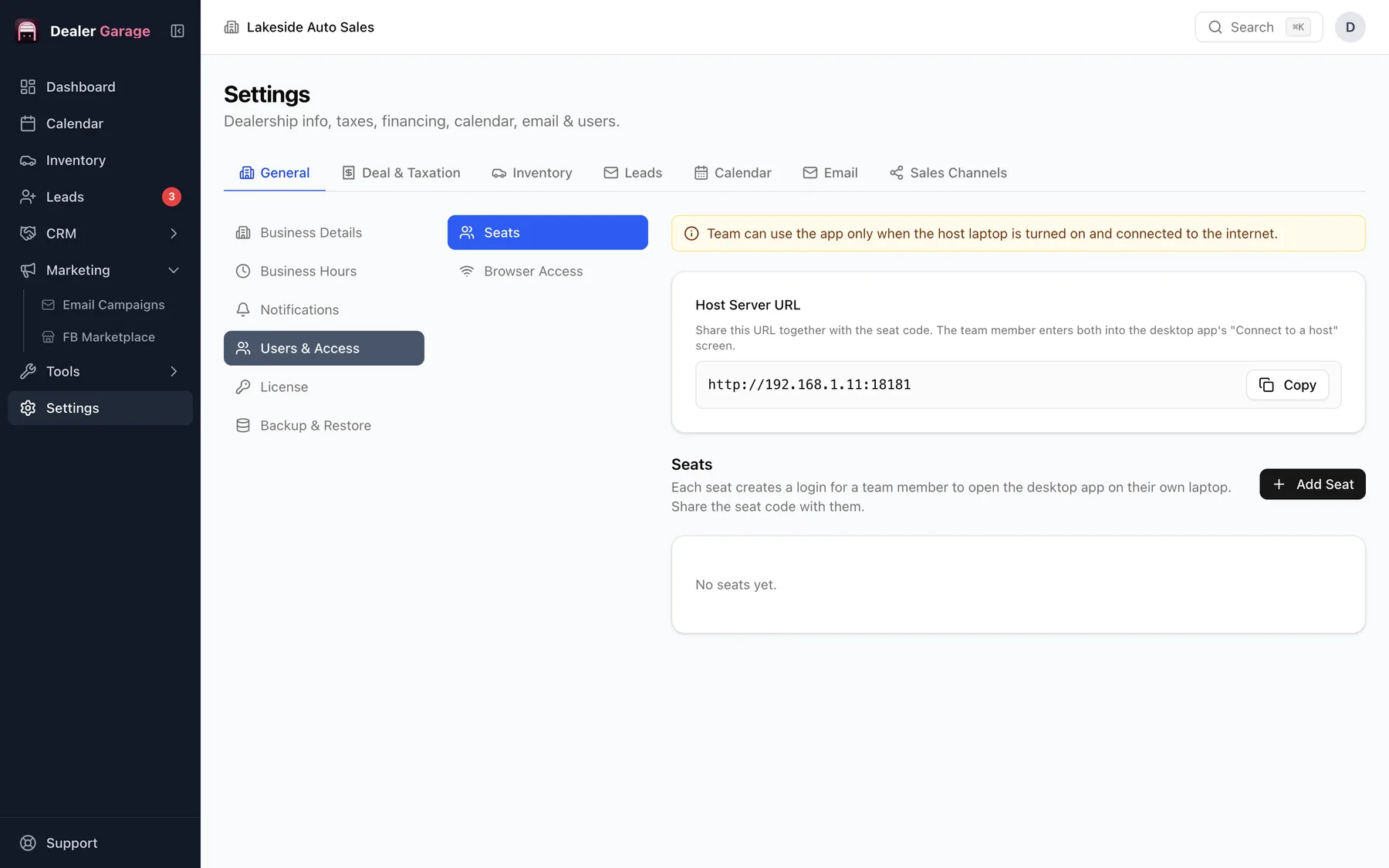Switch to the Email settings tab
This screenshot has width=1389, height=868.
(x=830, y=173)
